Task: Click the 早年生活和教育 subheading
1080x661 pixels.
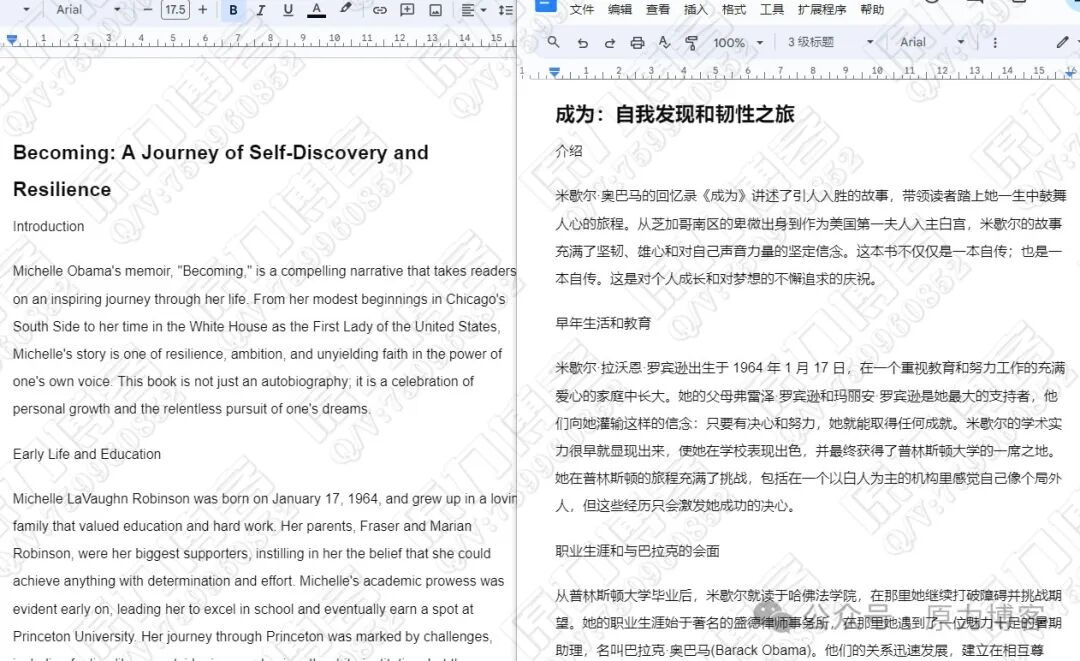Action: [x=603, y=324]
